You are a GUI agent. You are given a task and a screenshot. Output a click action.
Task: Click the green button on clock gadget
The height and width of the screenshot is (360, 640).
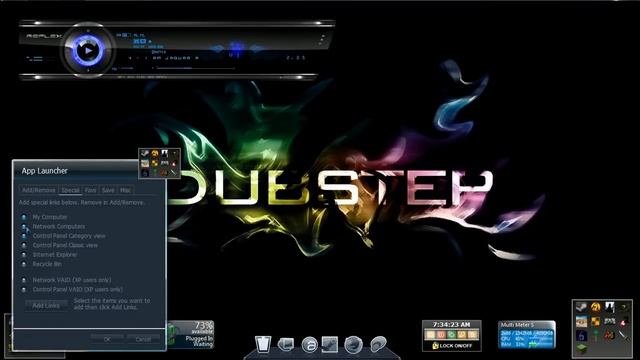point(451,335)
